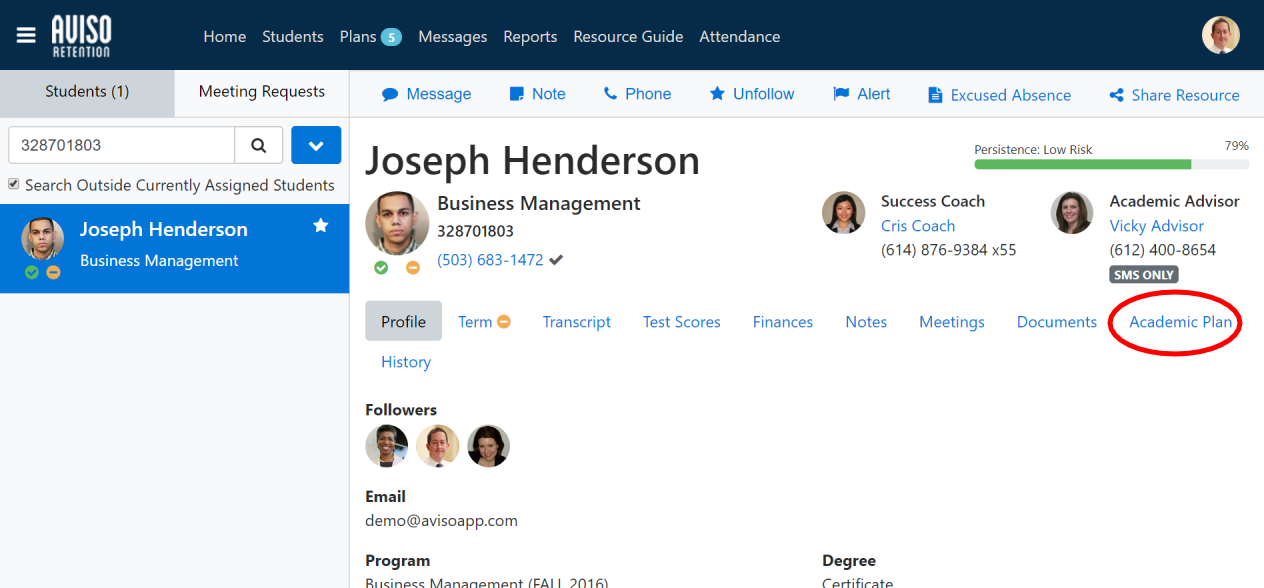Record an Excused Absence

pos(999,95)
